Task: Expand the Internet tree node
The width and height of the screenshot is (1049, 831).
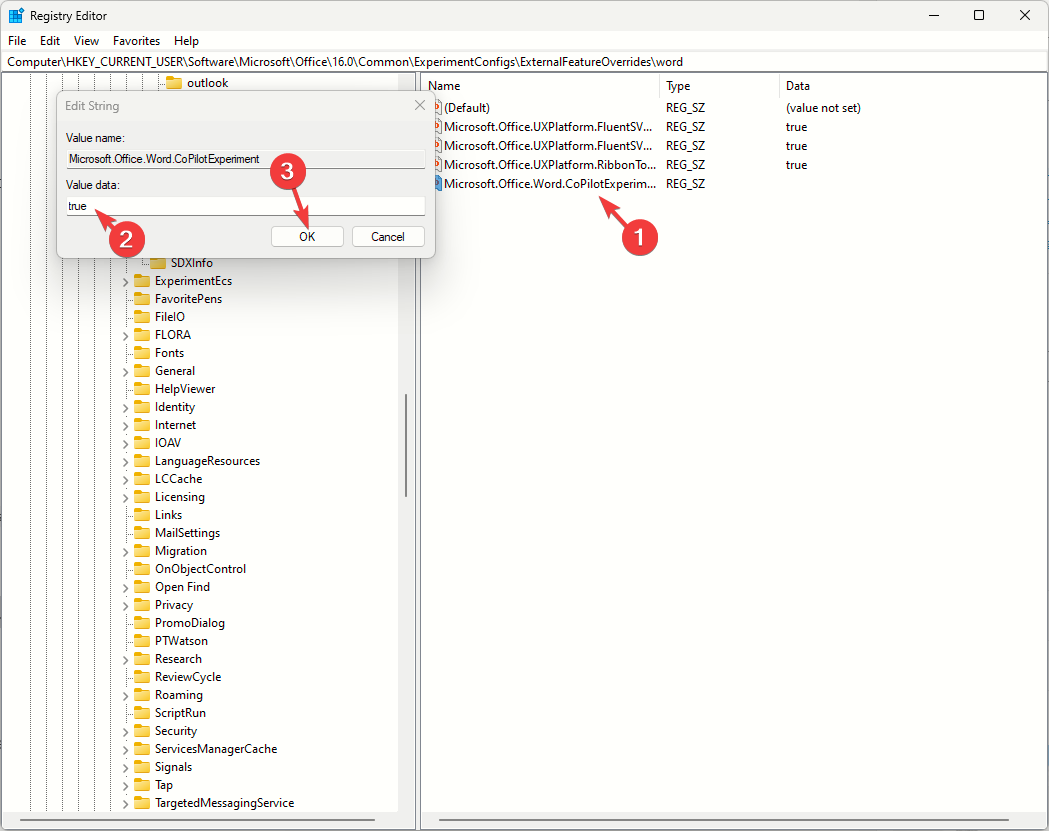Action: pyautogui.click(x=125, y=426)
